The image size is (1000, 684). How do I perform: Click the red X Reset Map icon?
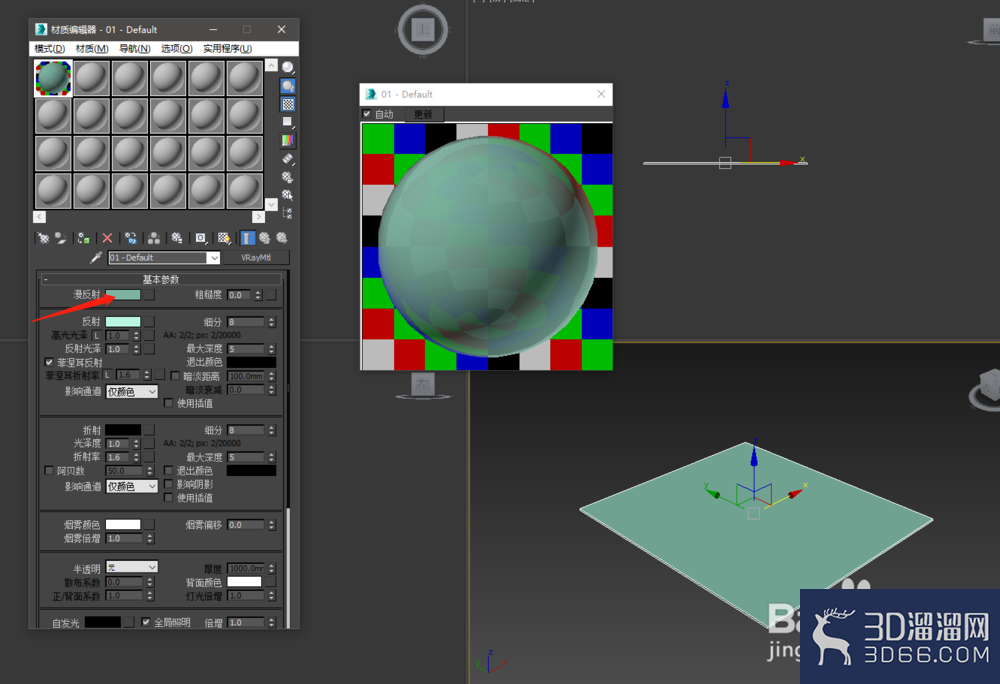click(107, 238)
